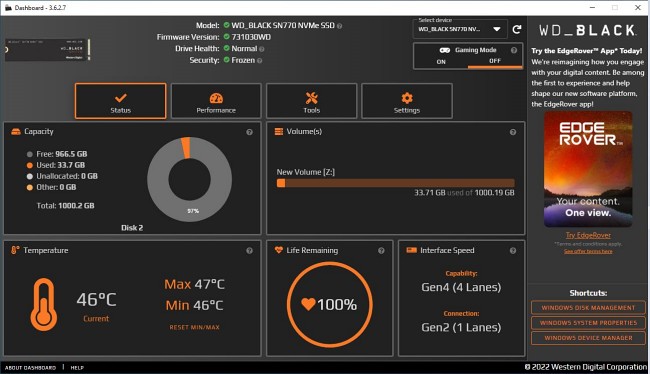Switch to the Performance tab

pos(216,101)
